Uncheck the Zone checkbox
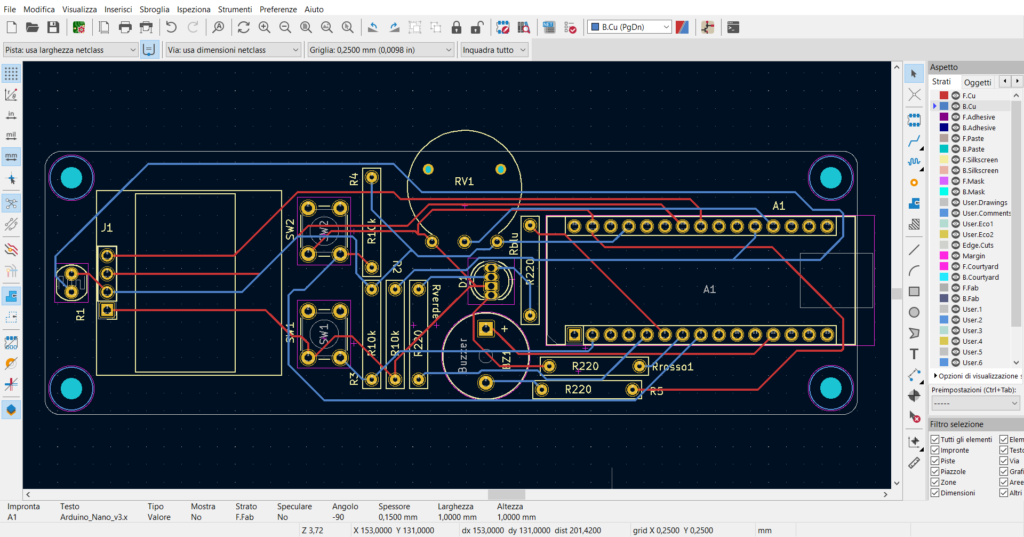1024x537 pixels. pos(935,482)
